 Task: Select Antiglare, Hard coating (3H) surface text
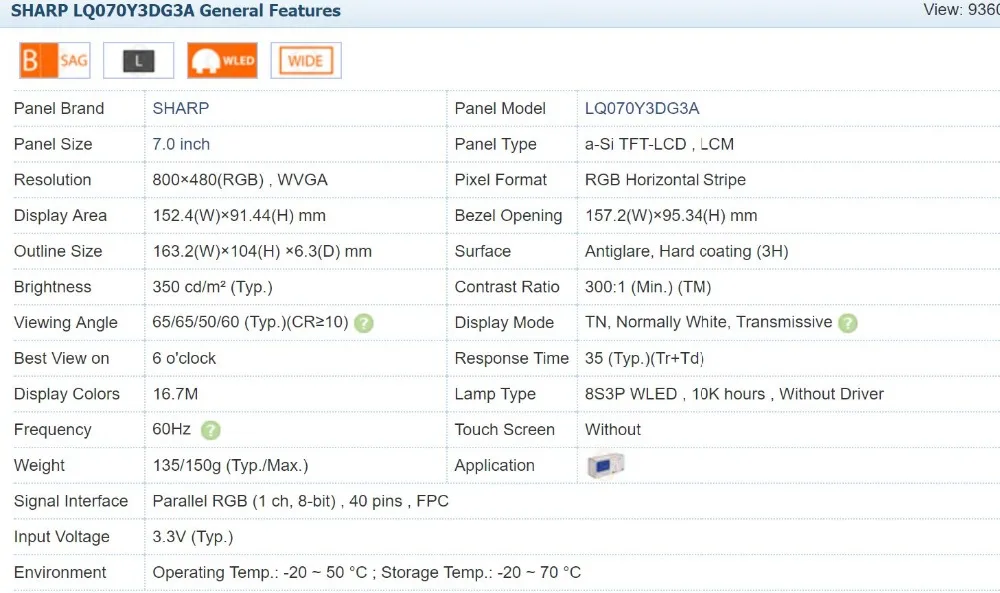pos(687,251)
